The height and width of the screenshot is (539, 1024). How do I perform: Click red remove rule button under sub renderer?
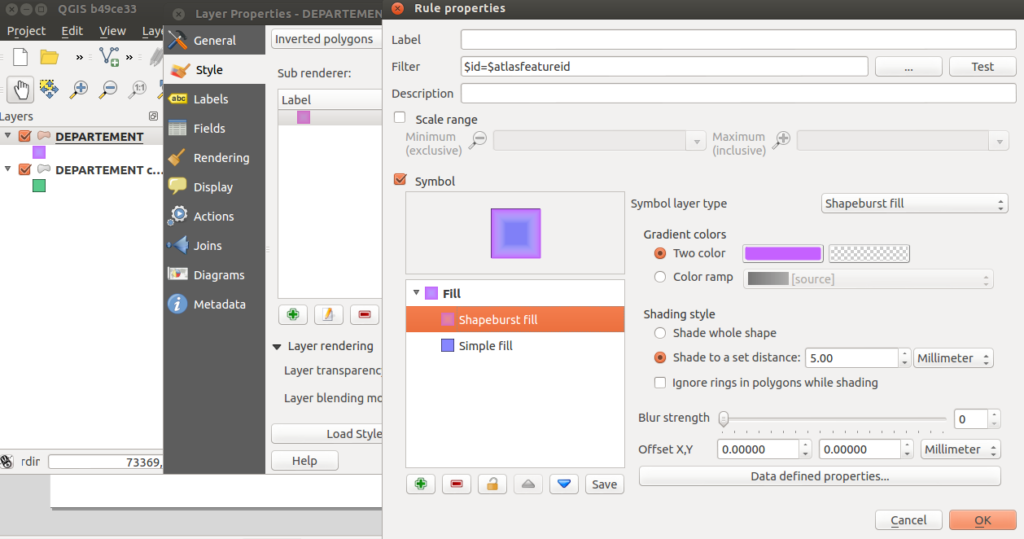(x=364, y=315)
